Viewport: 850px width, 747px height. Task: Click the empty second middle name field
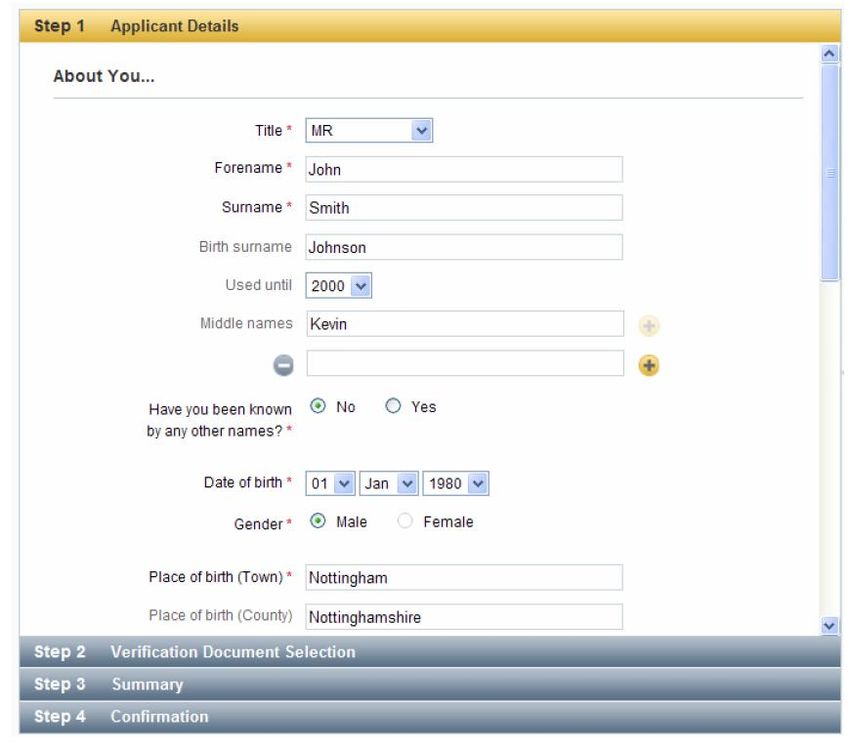click(x=465, y=363)
